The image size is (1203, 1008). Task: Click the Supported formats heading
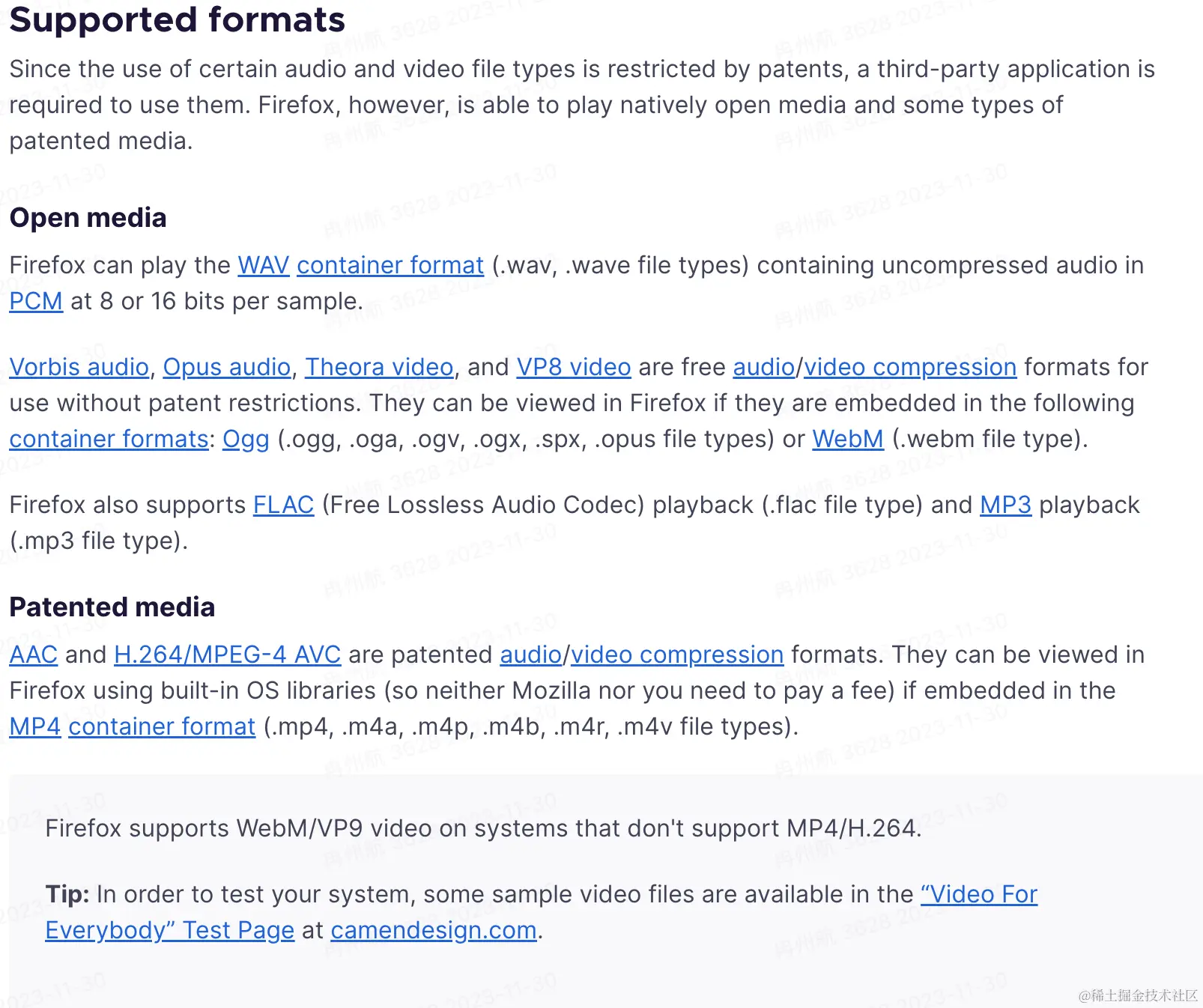(x=178, y=19)
